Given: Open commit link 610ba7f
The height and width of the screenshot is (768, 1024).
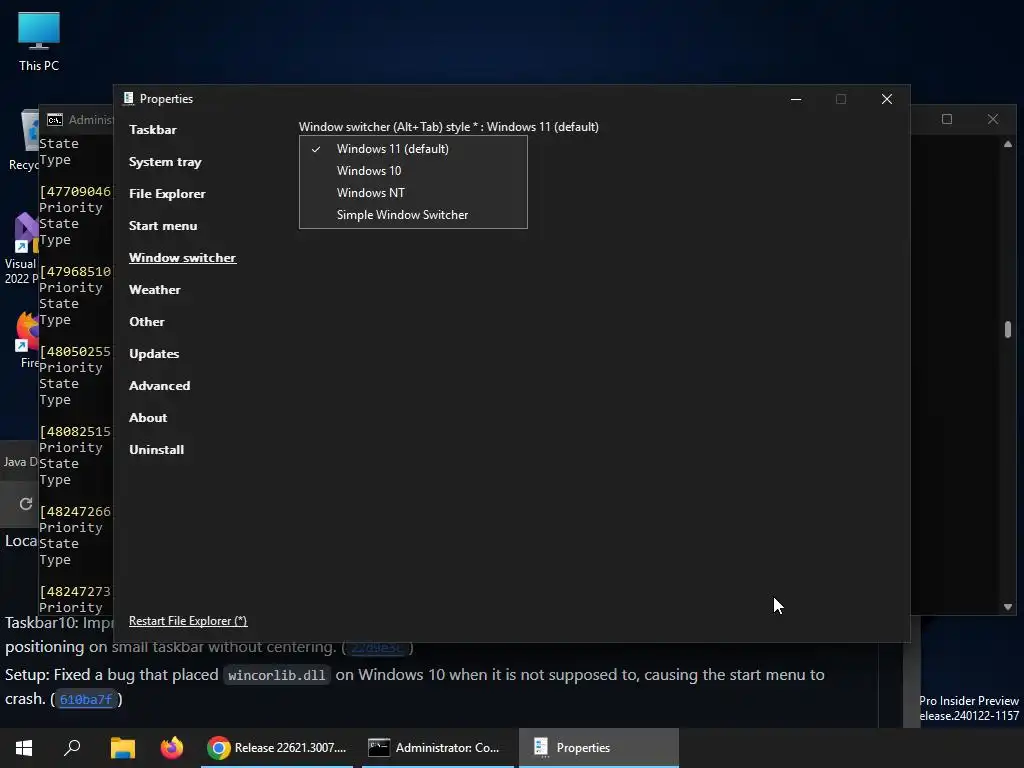Looking at the screenshot, I should [x=86, y=699].
